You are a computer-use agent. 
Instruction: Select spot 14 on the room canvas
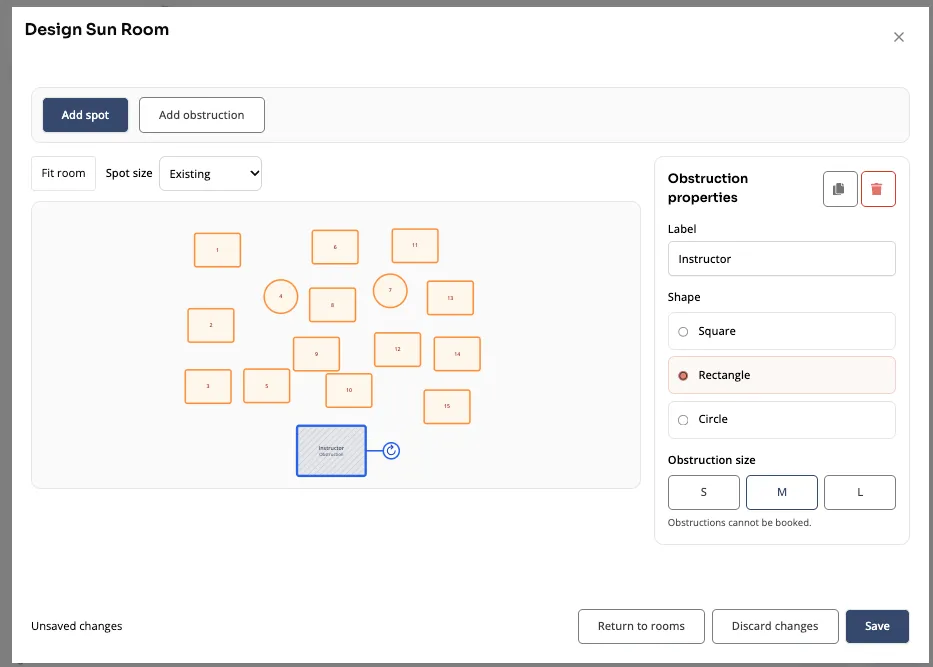[x=457, y=354]
